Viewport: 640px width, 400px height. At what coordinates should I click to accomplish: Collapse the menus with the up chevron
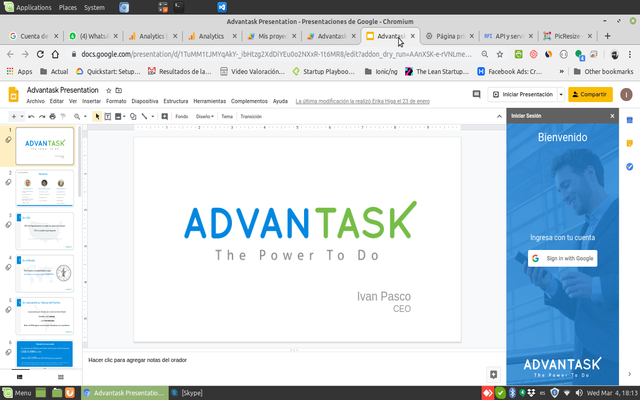pos(499,117)
